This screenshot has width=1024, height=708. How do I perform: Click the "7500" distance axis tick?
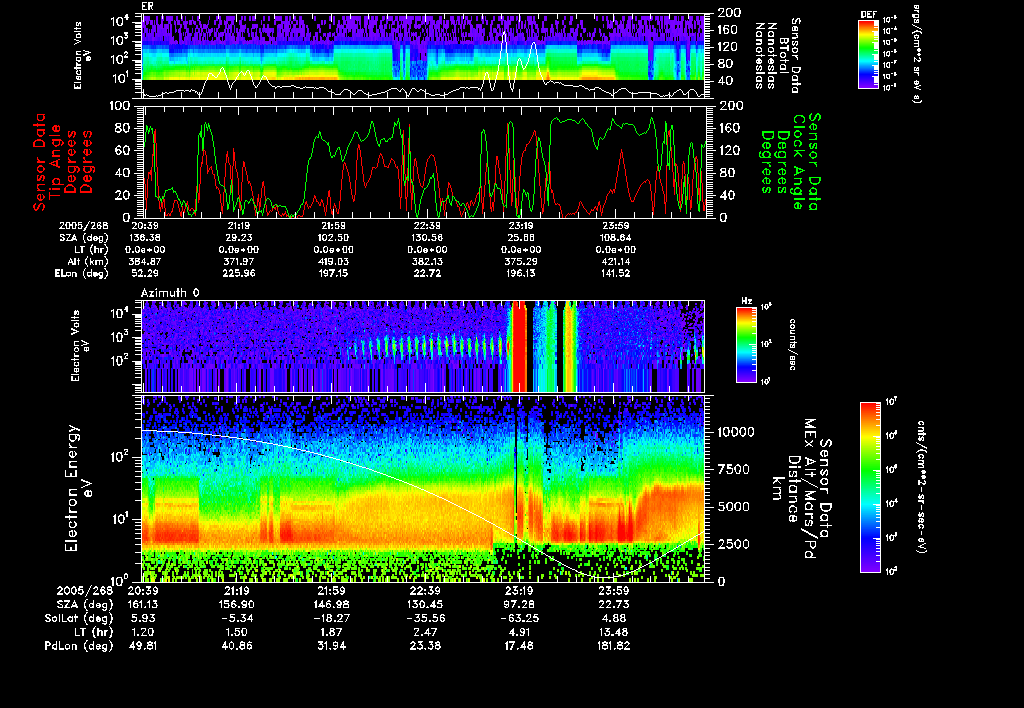point(733,470)
